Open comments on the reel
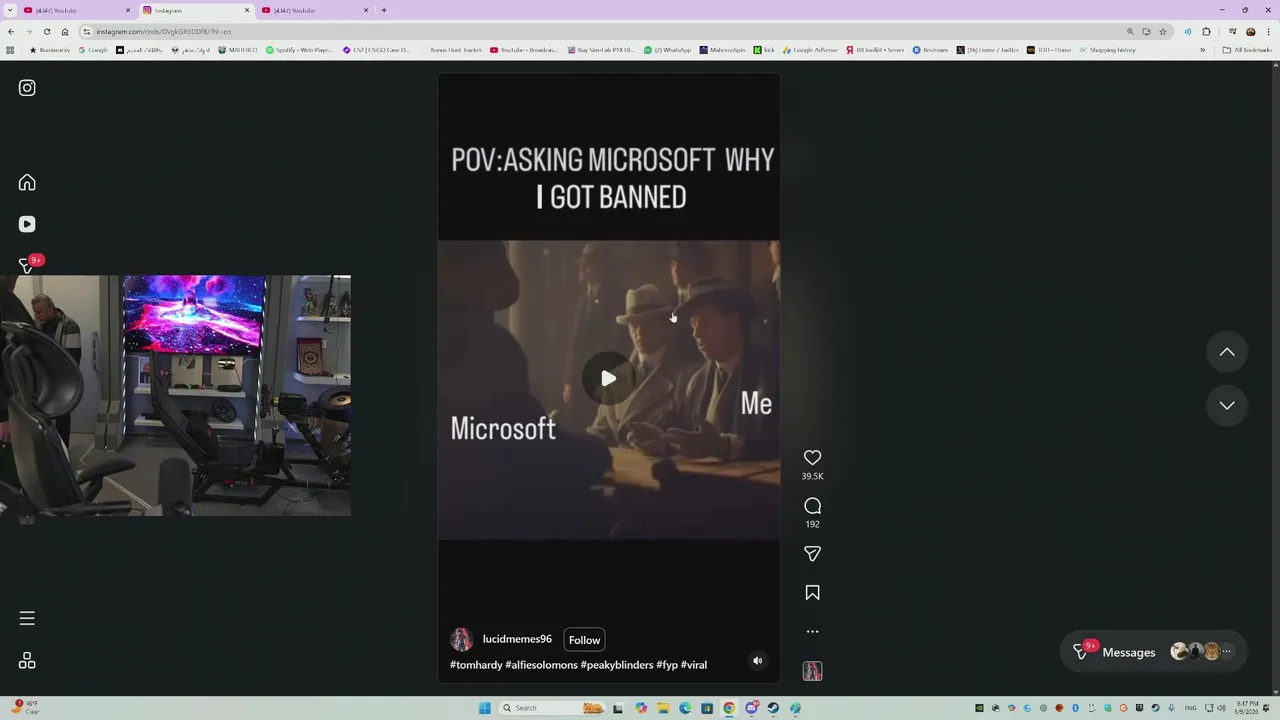The height and width of the screenshot is (720, 1280). point(812,506)
